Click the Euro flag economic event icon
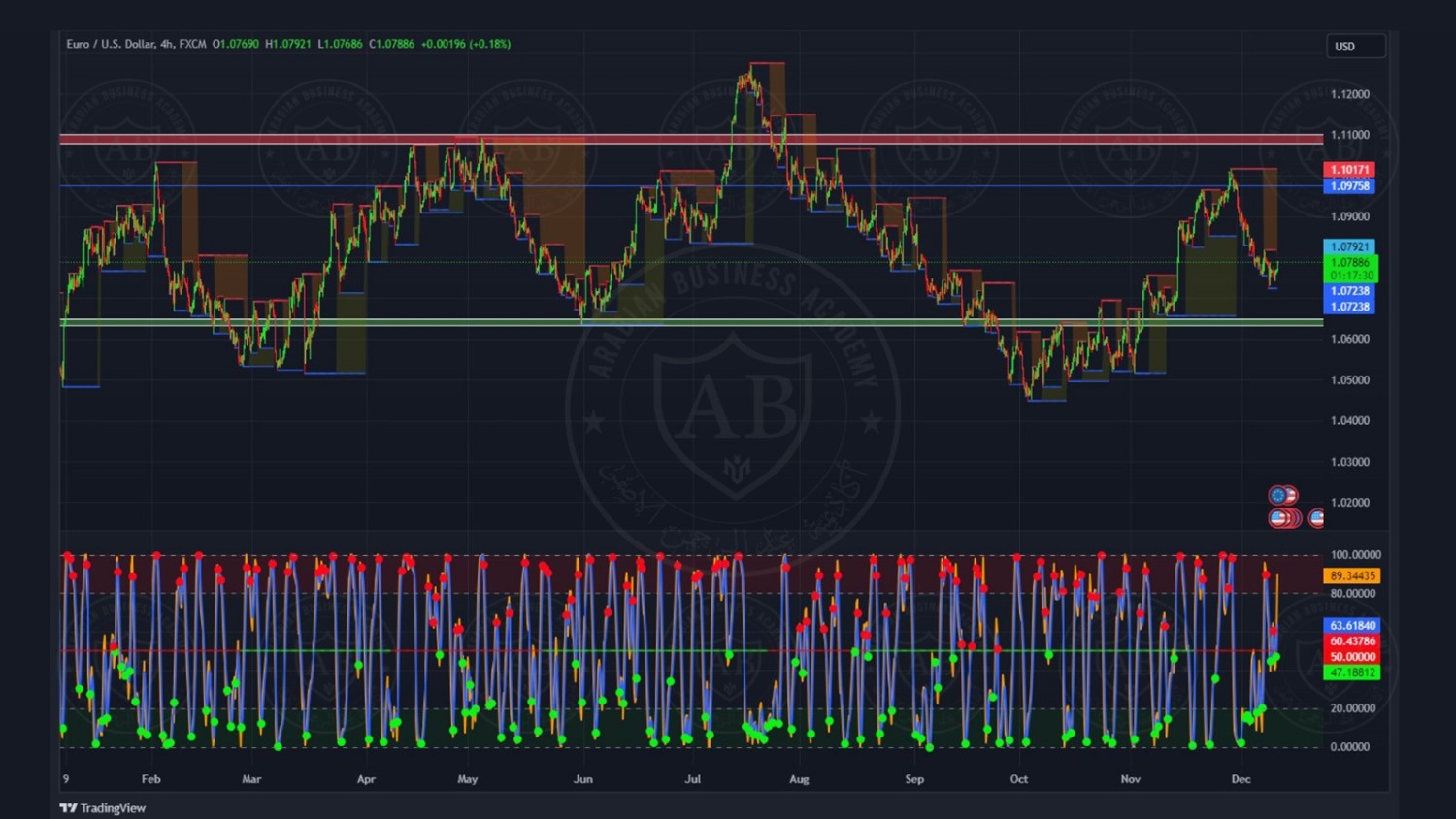The height and width of the screenshot is (819, 1456). pyautogui.click(x=1279, y=496)
